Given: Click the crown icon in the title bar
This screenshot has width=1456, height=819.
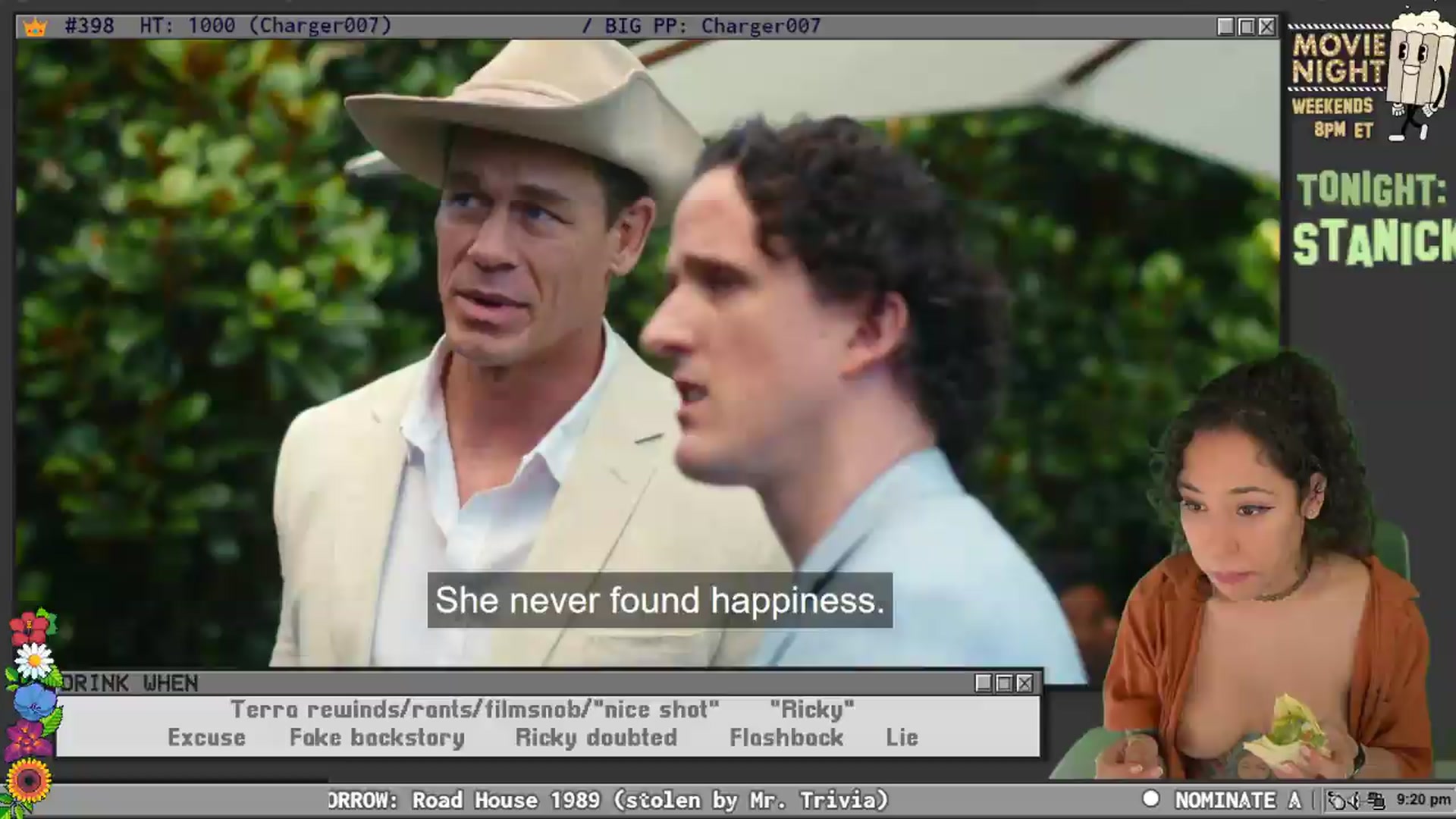Looking at the screenshot, I should pos(35,27).
